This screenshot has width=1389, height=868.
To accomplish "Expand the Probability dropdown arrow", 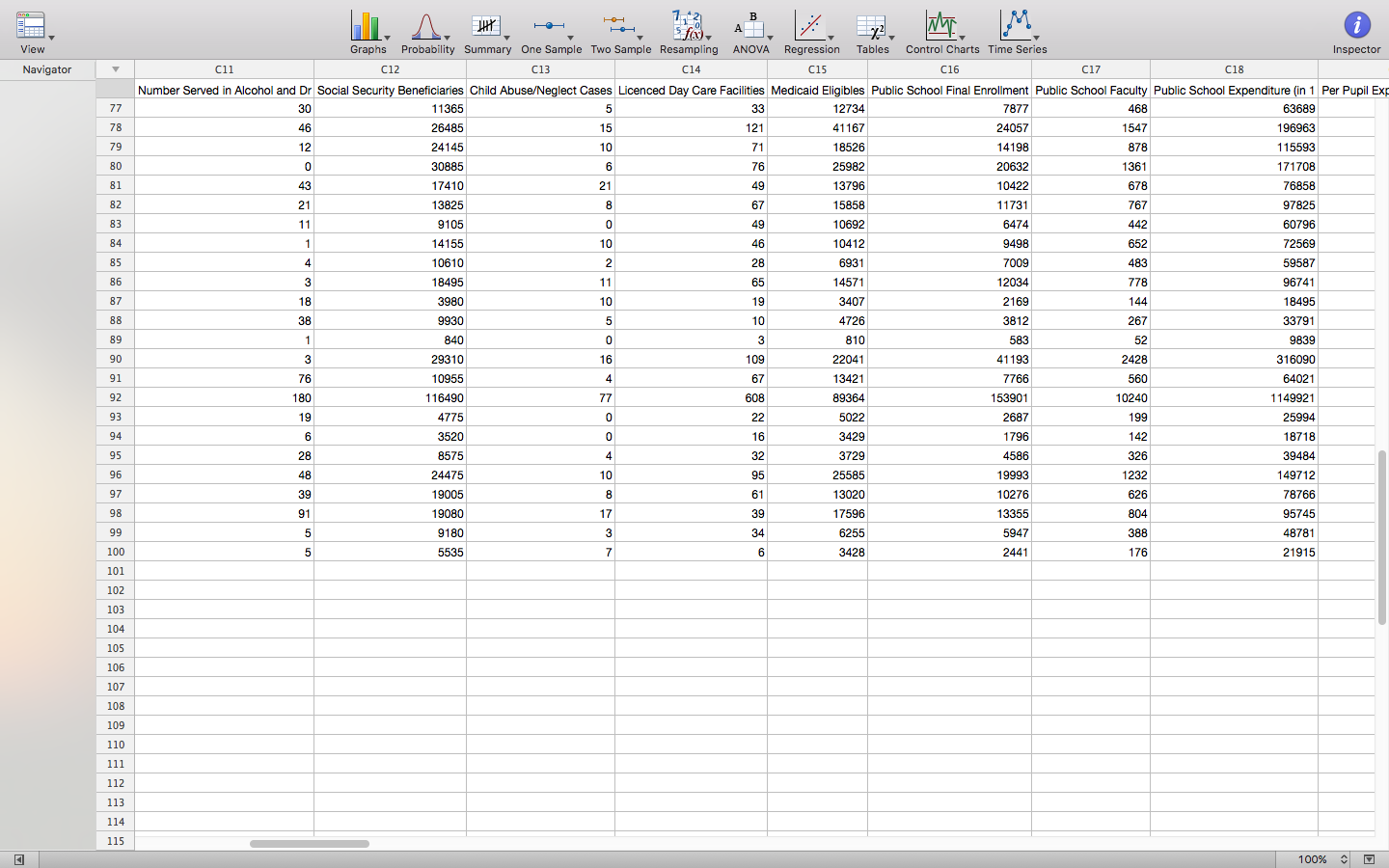I will [447, 39].
